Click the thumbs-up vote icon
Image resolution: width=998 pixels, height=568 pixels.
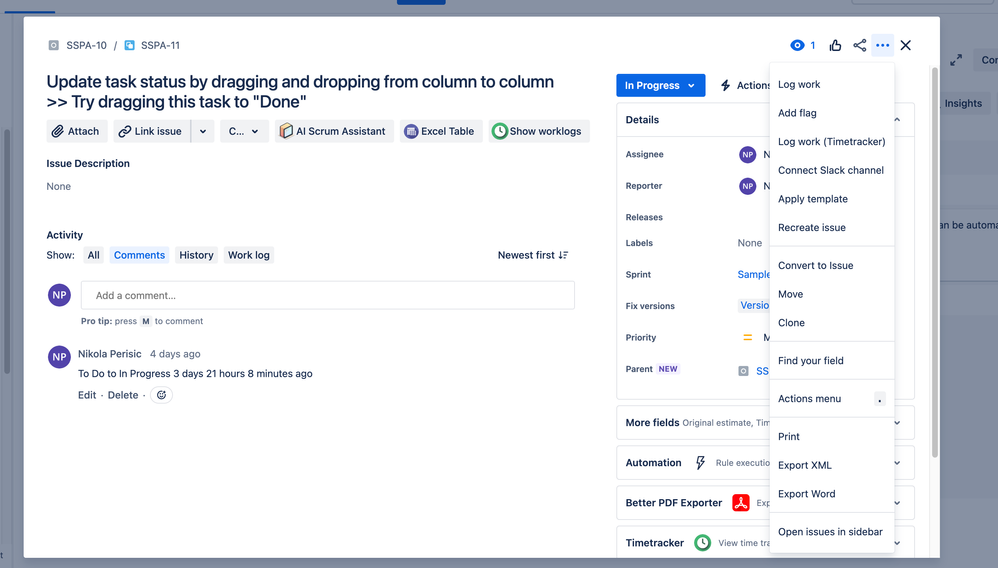835,45
